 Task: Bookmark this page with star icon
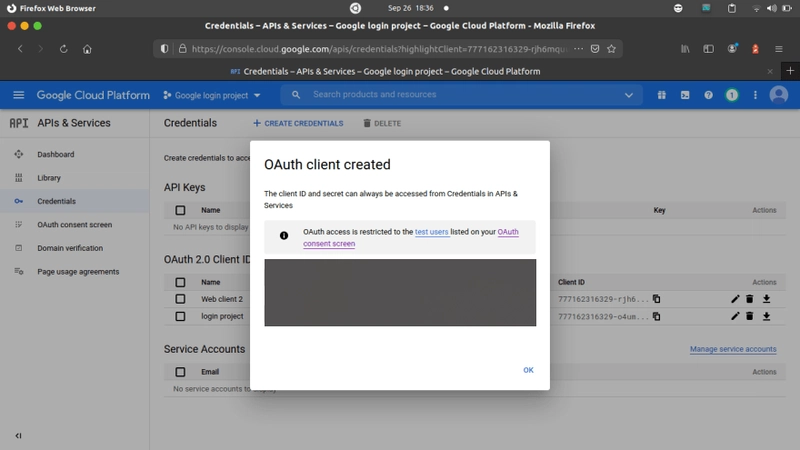611,49
